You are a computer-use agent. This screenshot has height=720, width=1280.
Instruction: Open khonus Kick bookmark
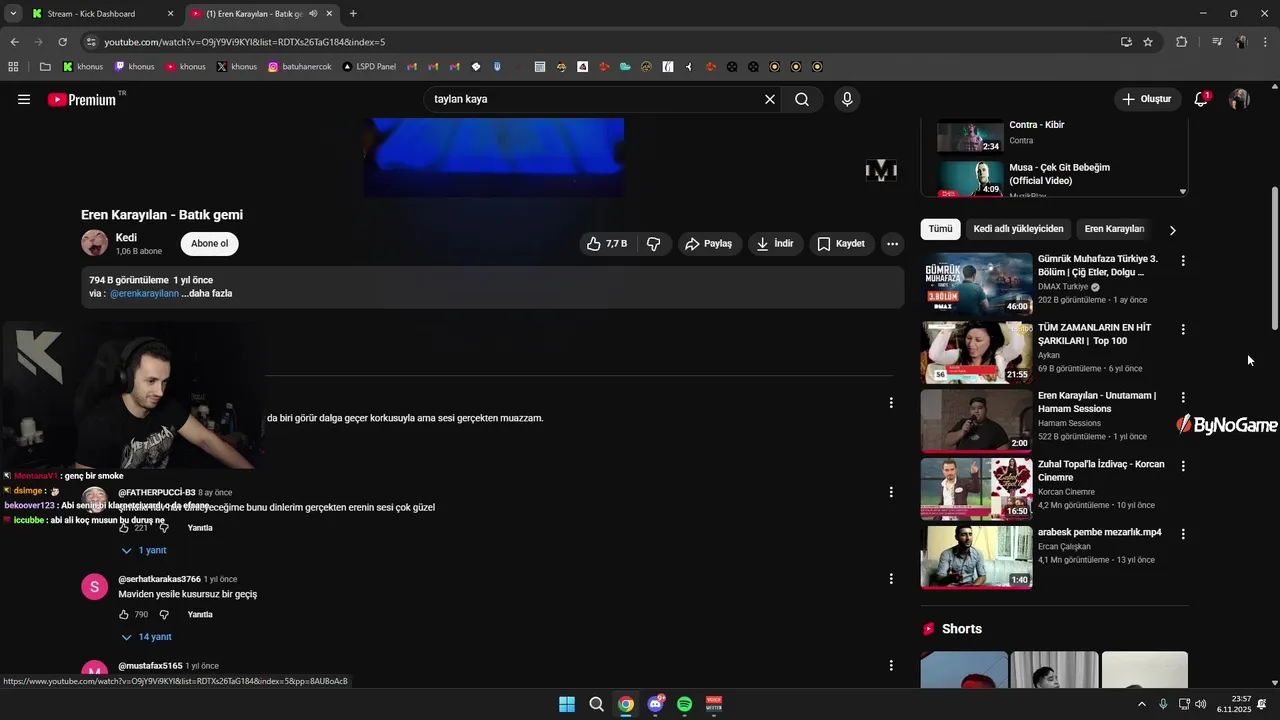(x=83, y=67)
